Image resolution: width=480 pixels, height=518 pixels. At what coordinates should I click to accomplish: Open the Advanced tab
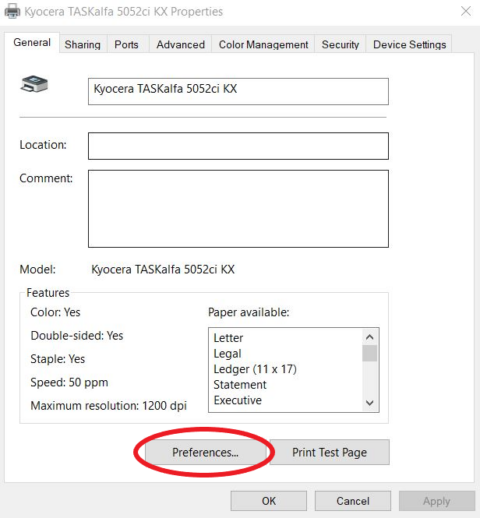click(x=181, y=44)
